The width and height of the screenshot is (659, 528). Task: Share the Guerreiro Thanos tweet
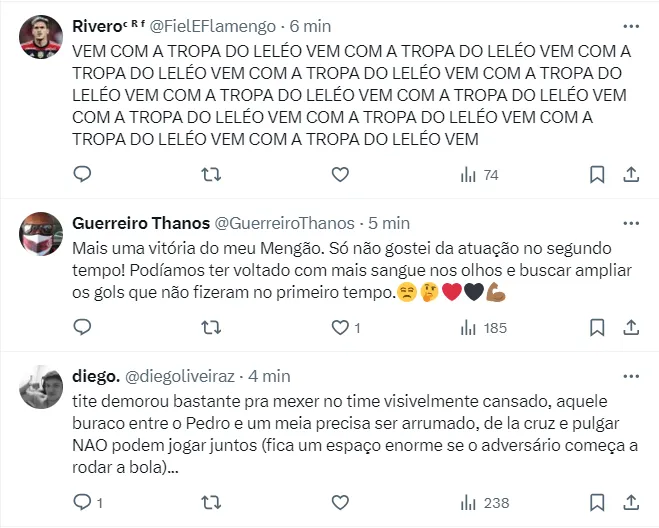[x=631, y=327]
